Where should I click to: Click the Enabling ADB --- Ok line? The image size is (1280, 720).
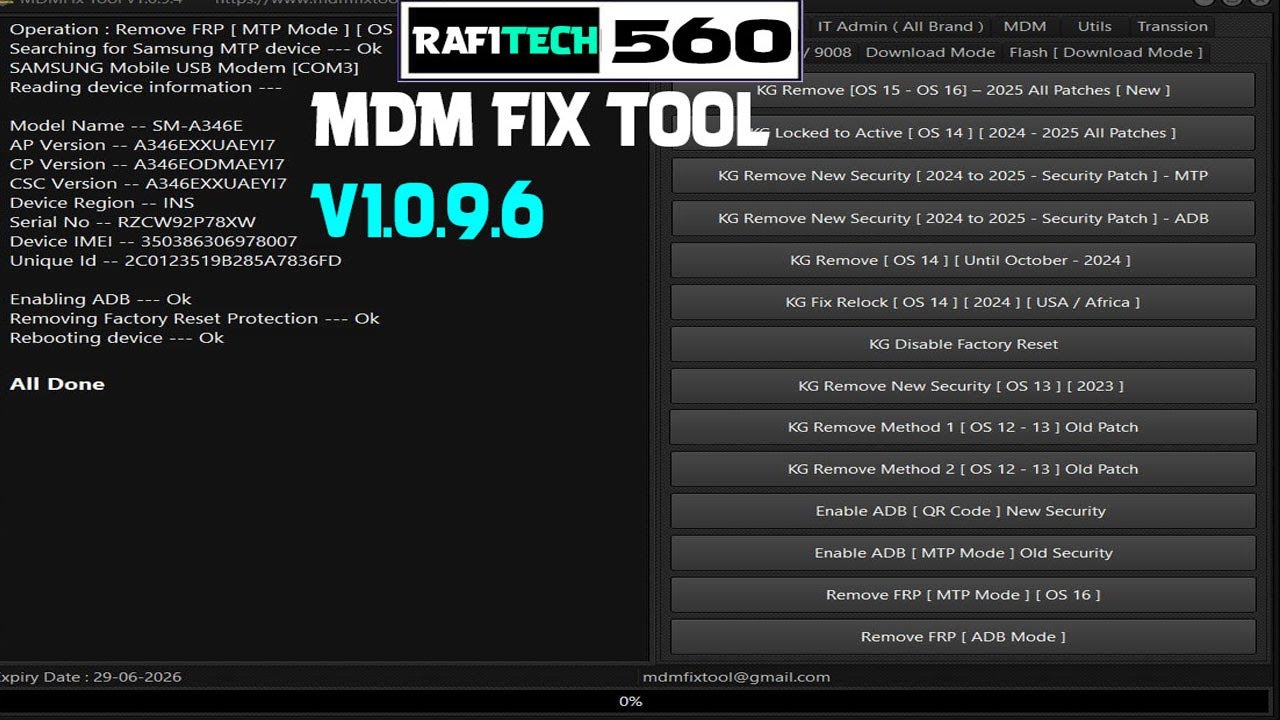(100, 299)
